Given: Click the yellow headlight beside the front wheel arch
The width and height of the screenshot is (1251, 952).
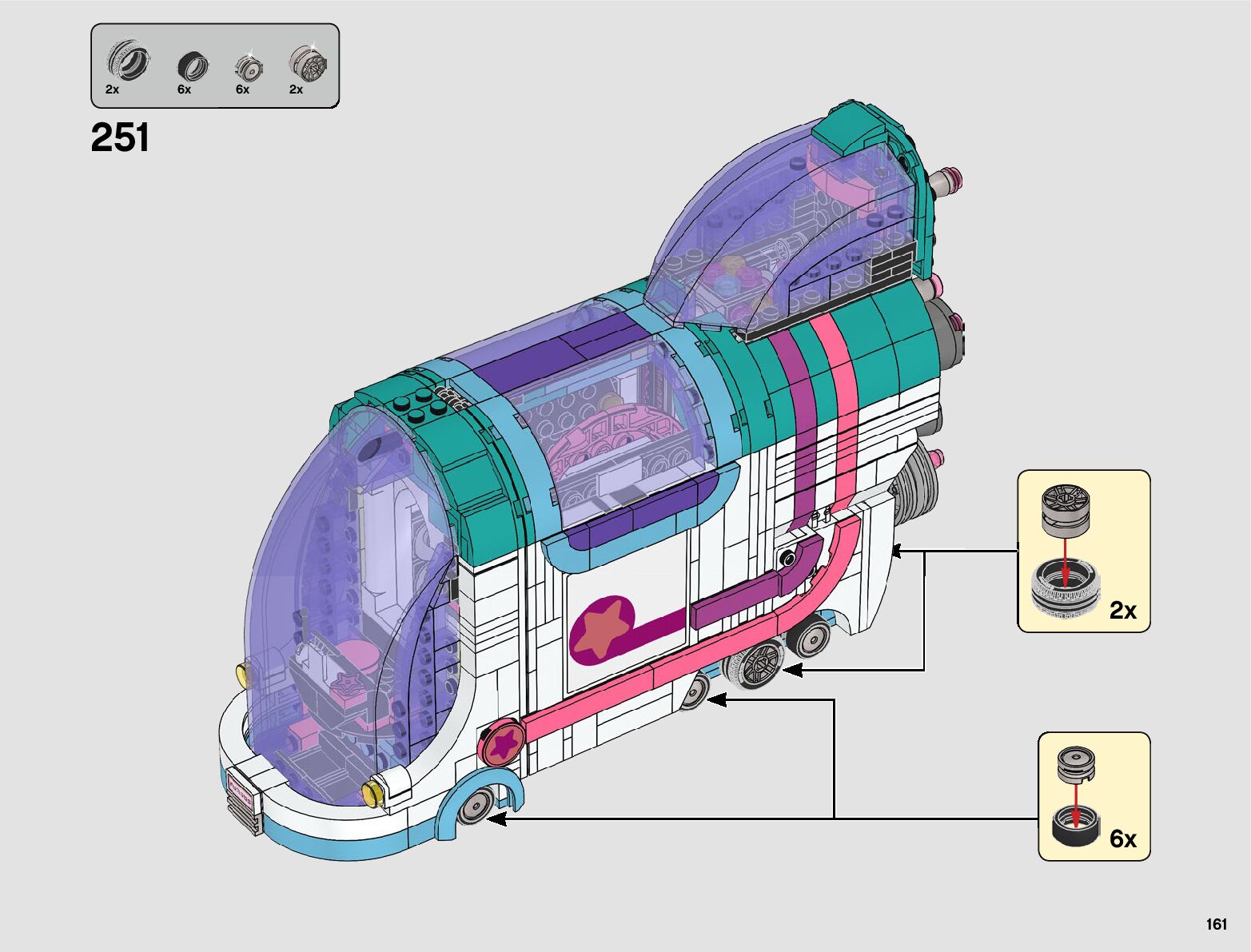Looking at the screenshot, I should (373, 793).
